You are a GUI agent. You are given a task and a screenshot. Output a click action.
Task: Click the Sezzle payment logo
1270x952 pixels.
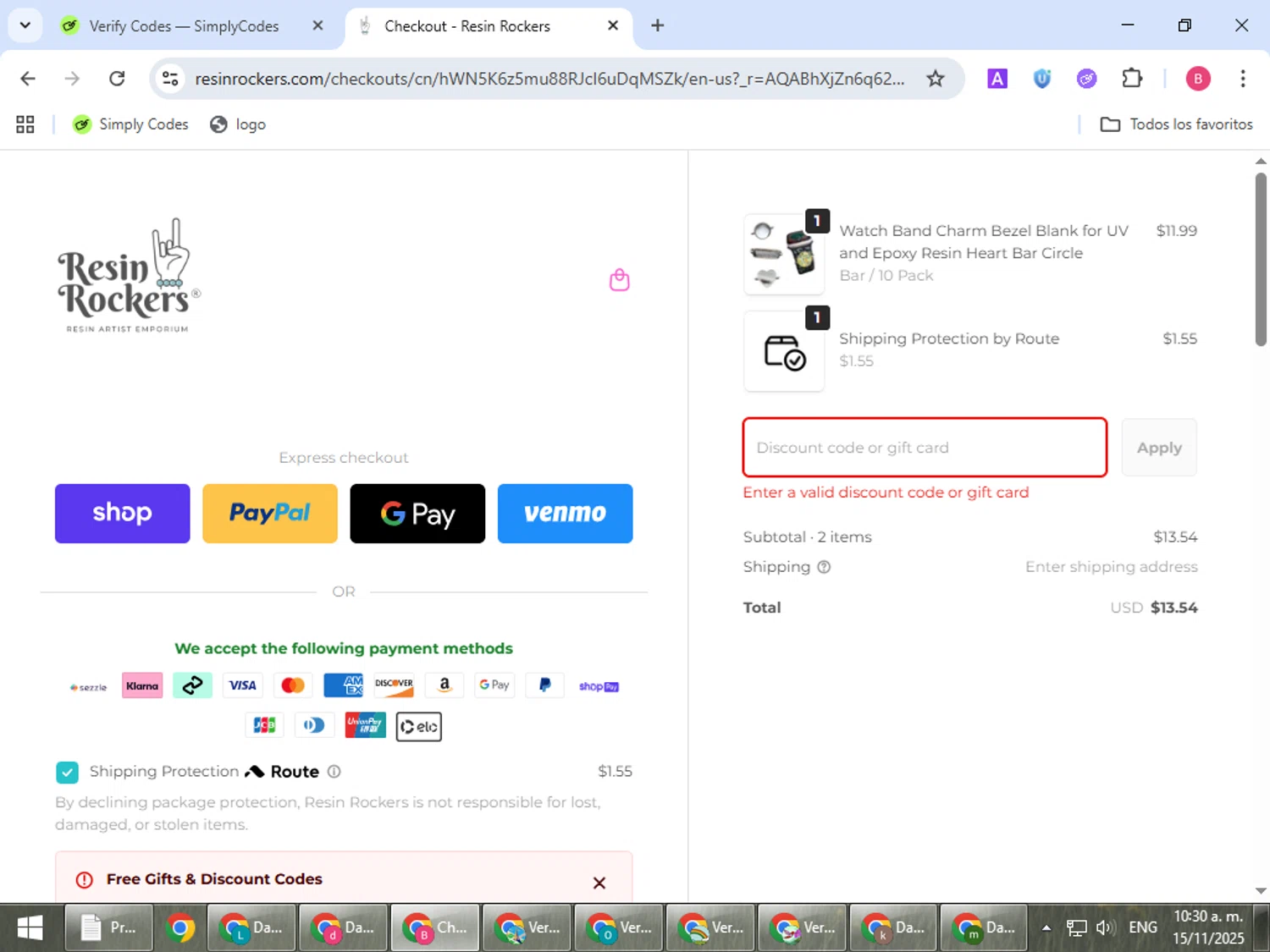[x=88, y=686]
